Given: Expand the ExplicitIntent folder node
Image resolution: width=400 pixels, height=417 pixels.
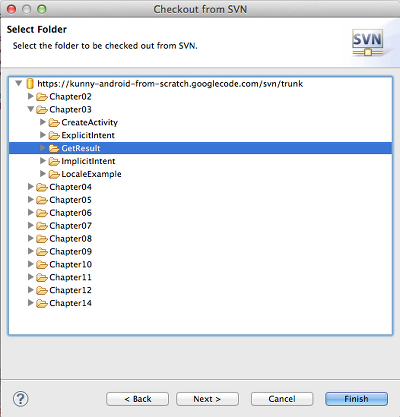Looking at the screenshot, I should click(42, 135).
